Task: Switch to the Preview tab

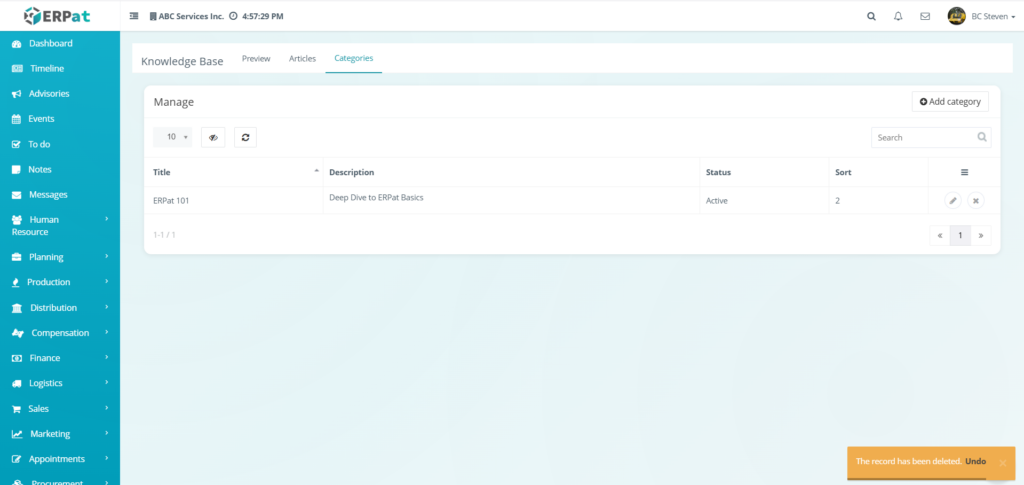Action: (256, 59)
